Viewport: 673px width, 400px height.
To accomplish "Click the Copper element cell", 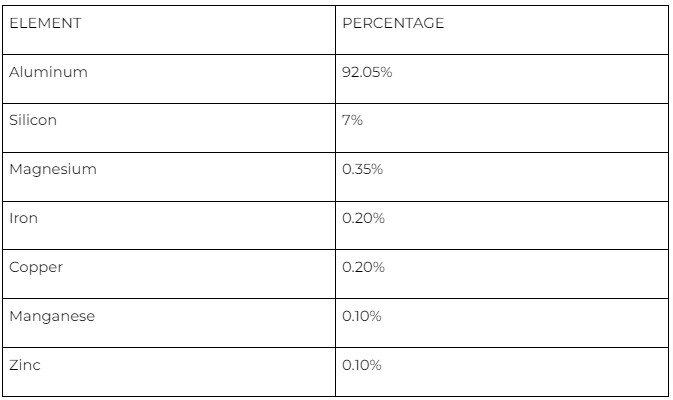I will 169,274.
